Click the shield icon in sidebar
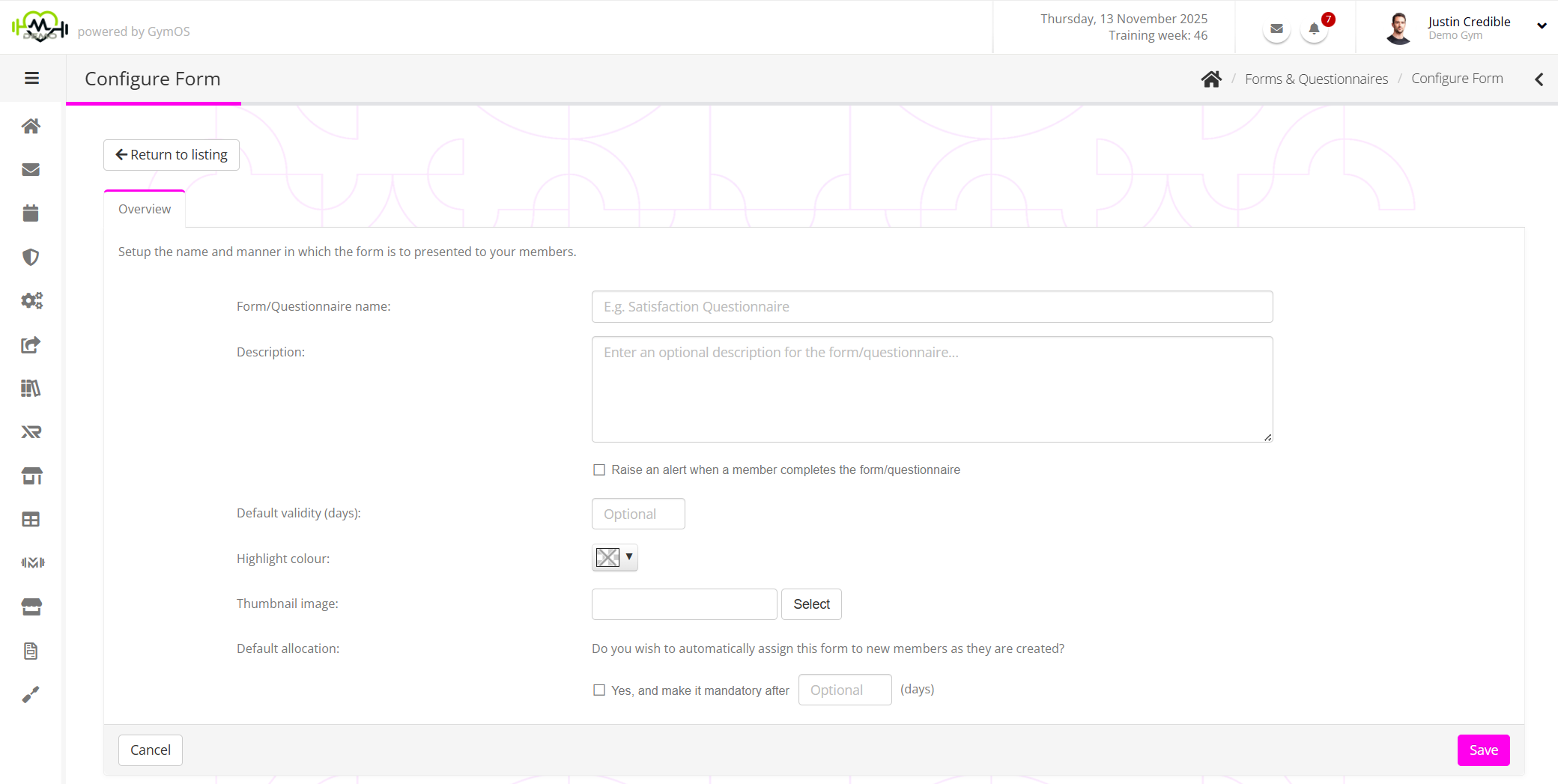 click(x=31, y=258)
